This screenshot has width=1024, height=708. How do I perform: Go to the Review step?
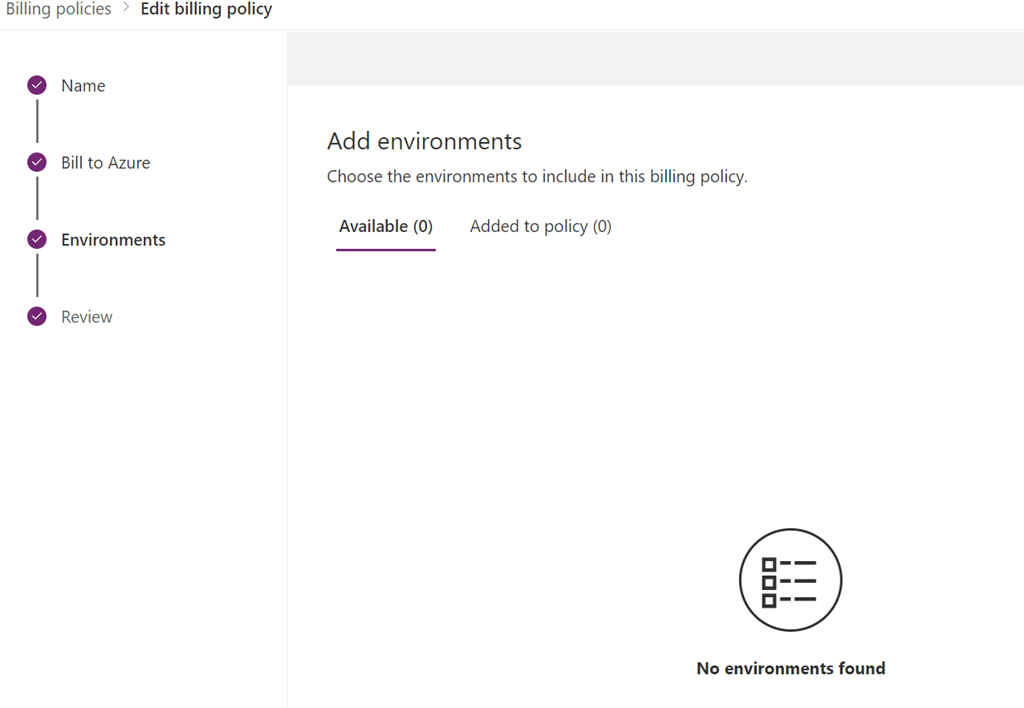tap(87, 317)
